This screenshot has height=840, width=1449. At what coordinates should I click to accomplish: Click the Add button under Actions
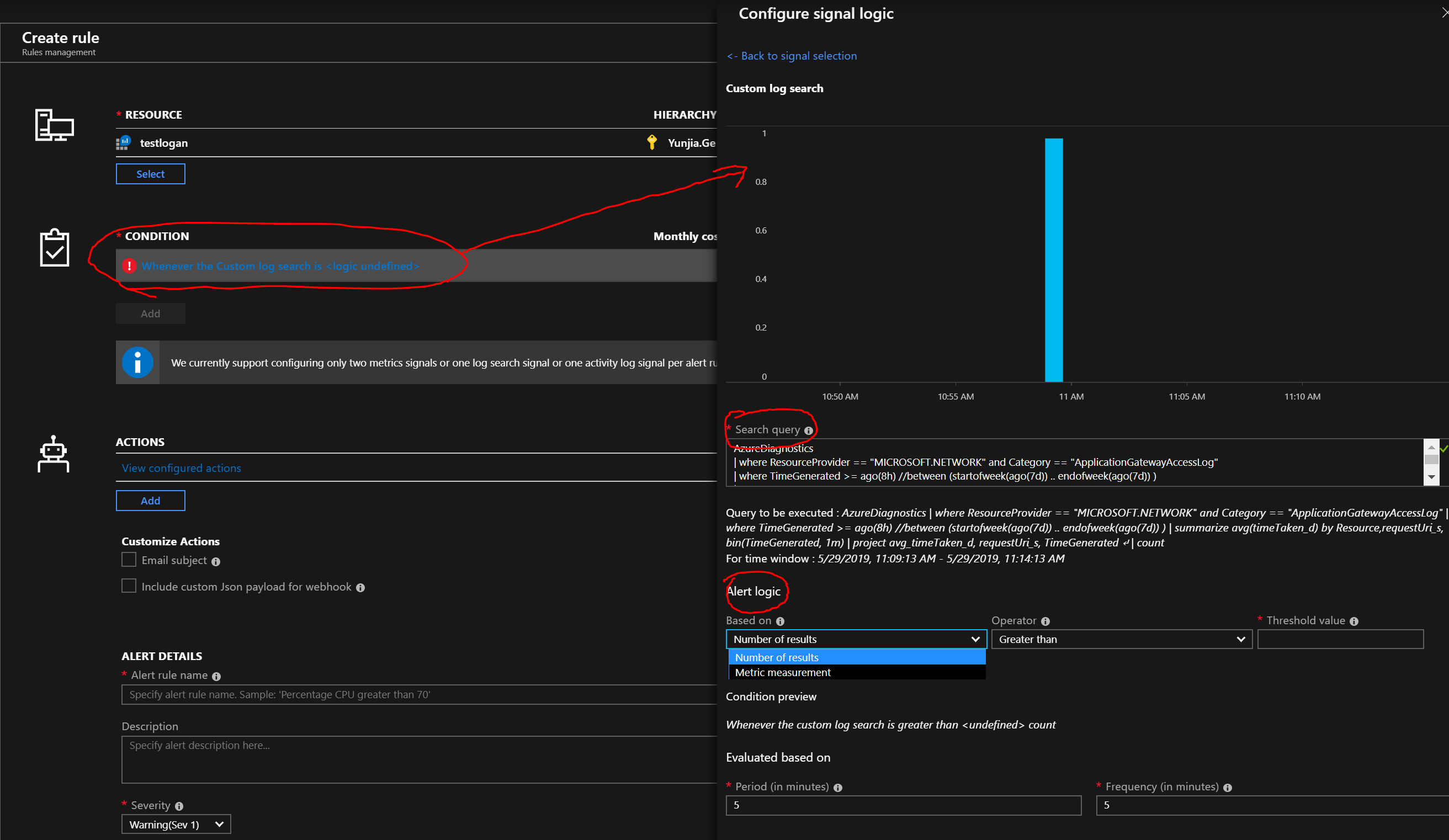(151, 500)
